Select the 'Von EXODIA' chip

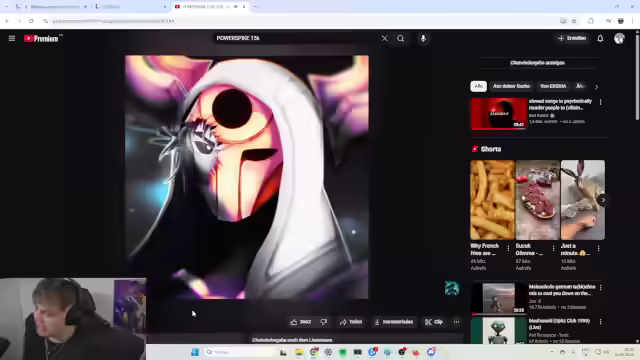(553, 86)
